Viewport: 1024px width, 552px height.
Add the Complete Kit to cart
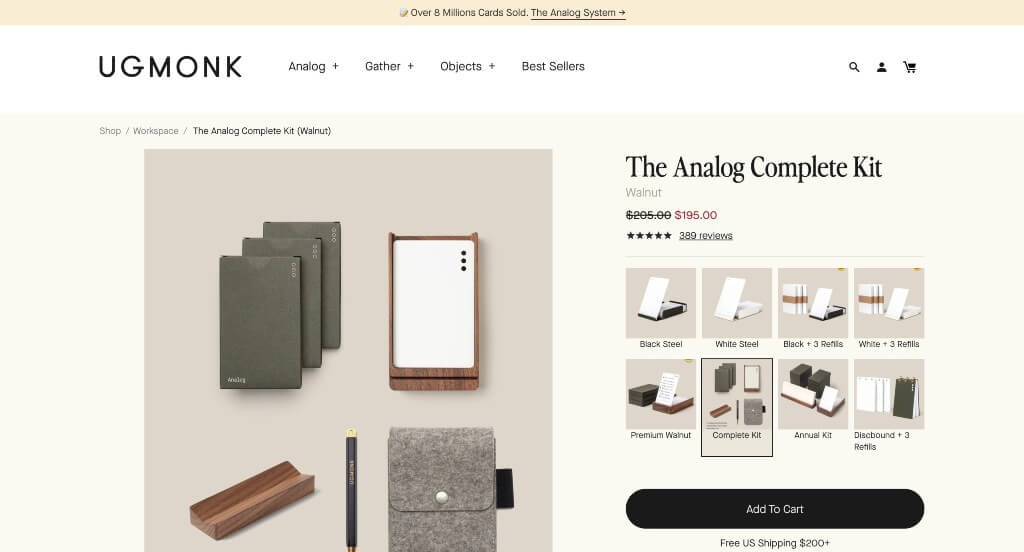(775, 509)
